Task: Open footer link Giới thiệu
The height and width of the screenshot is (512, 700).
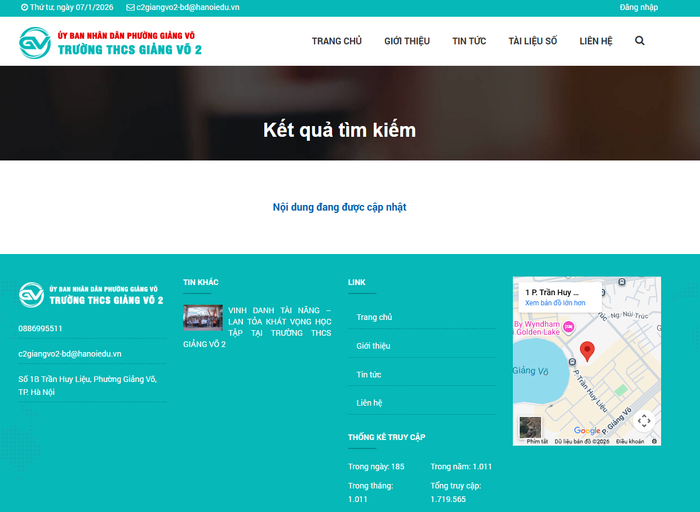Action: 373,346
